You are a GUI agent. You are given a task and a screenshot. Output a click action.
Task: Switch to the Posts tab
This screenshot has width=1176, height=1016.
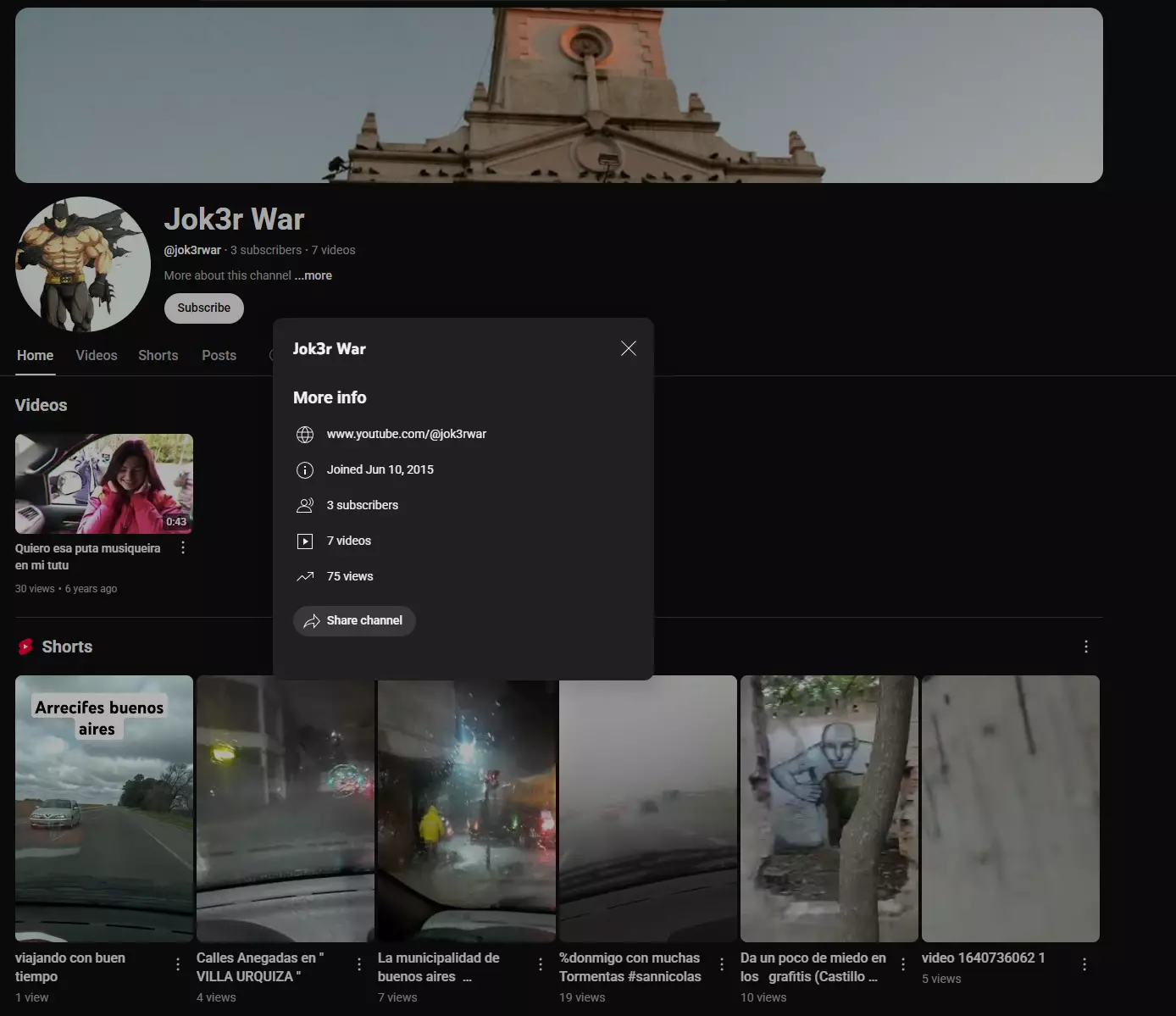219,356
